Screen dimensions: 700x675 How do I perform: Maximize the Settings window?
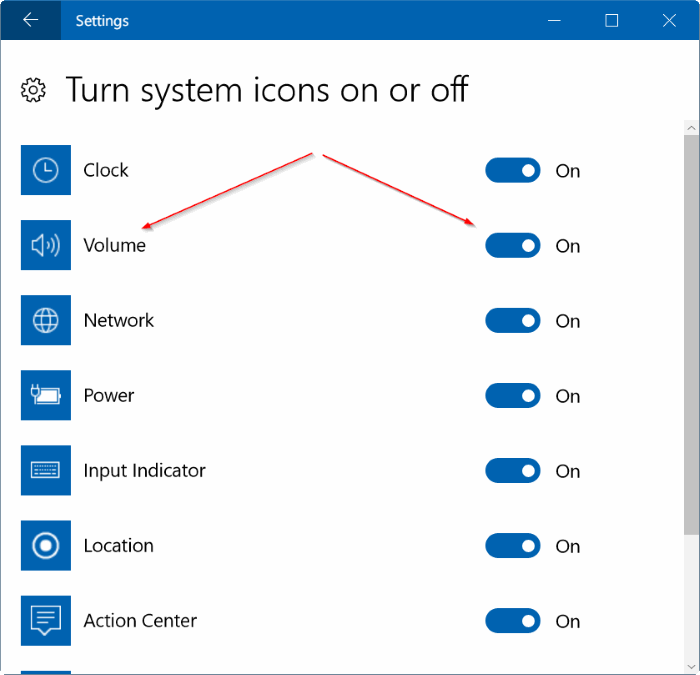click(612, 20)
